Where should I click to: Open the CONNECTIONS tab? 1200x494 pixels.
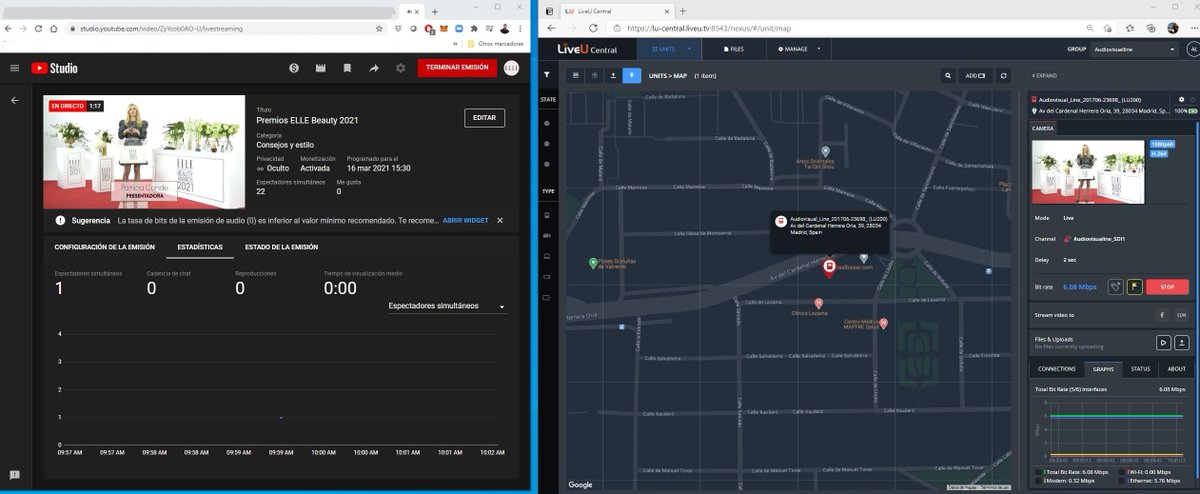pyautogui.click(x=1057, y=369)
